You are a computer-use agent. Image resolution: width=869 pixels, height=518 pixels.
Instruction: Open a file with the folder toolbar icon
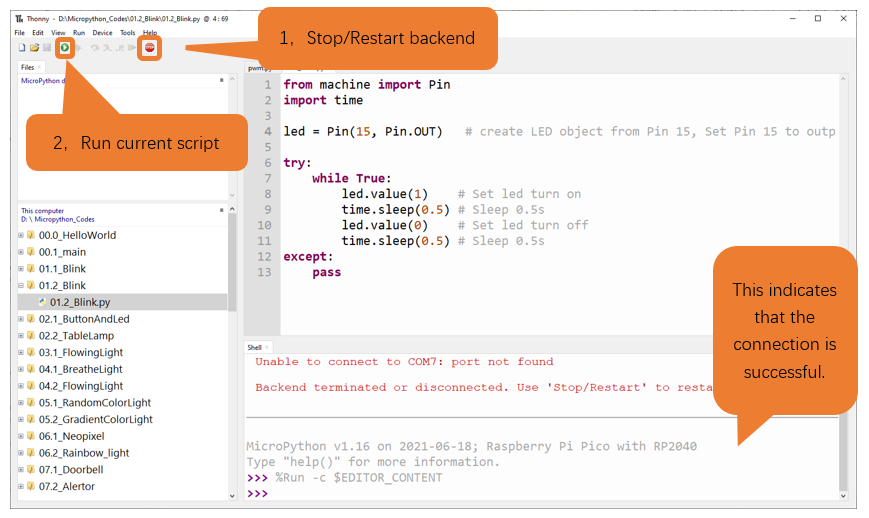(x=34, y=48)
